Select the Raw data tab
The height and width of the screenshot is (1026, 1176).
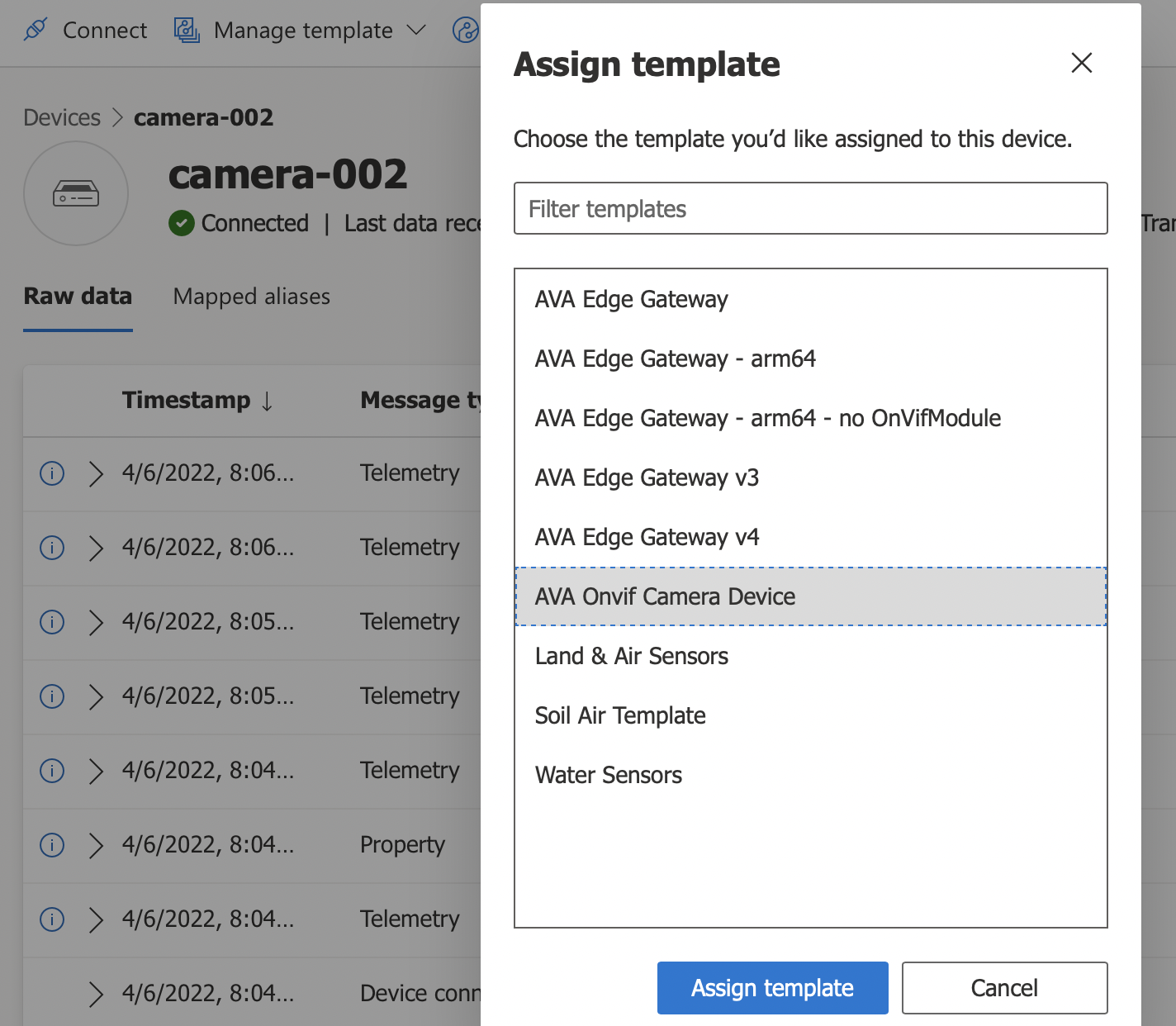[x=77, y=297]
